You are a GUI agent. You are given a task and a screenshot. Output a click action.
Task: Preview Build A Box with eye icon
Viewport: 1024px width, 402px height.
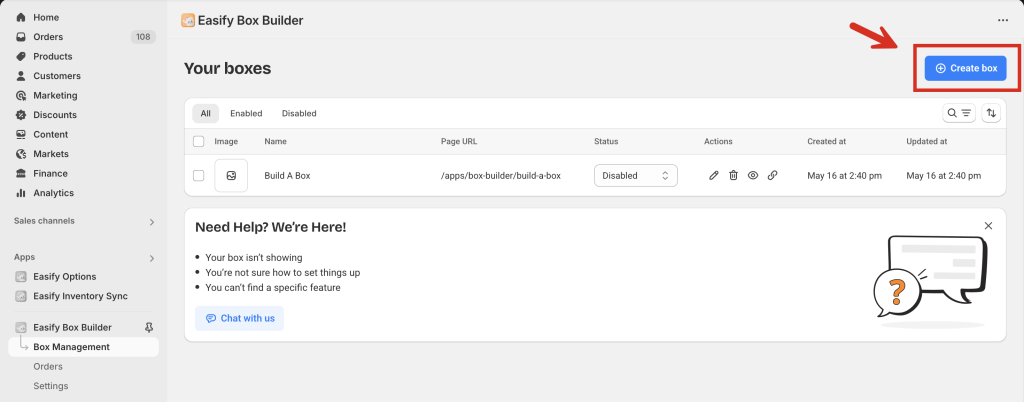click(753, 176)
